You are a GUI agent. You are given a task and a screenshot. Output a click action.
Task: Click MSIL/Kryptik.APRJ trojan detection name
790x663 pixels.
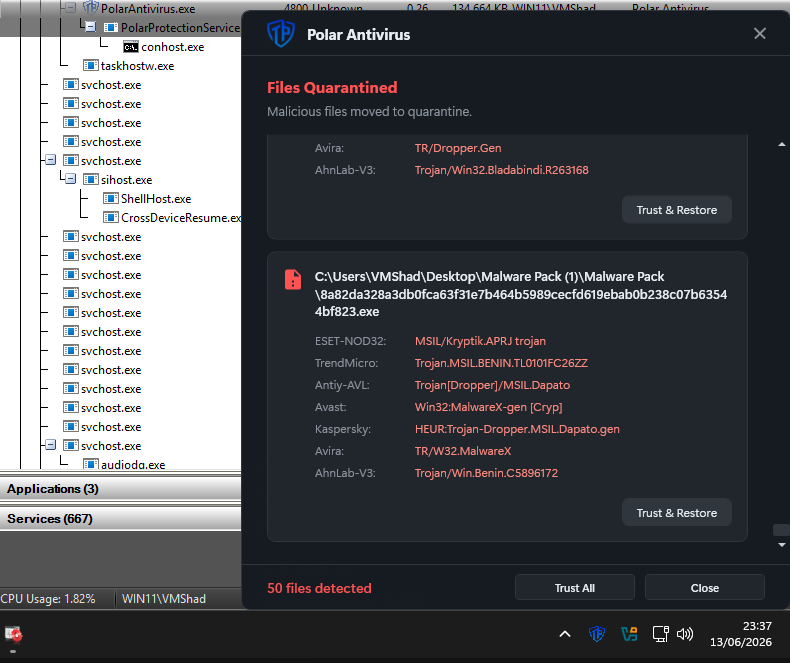click(480, 341)
